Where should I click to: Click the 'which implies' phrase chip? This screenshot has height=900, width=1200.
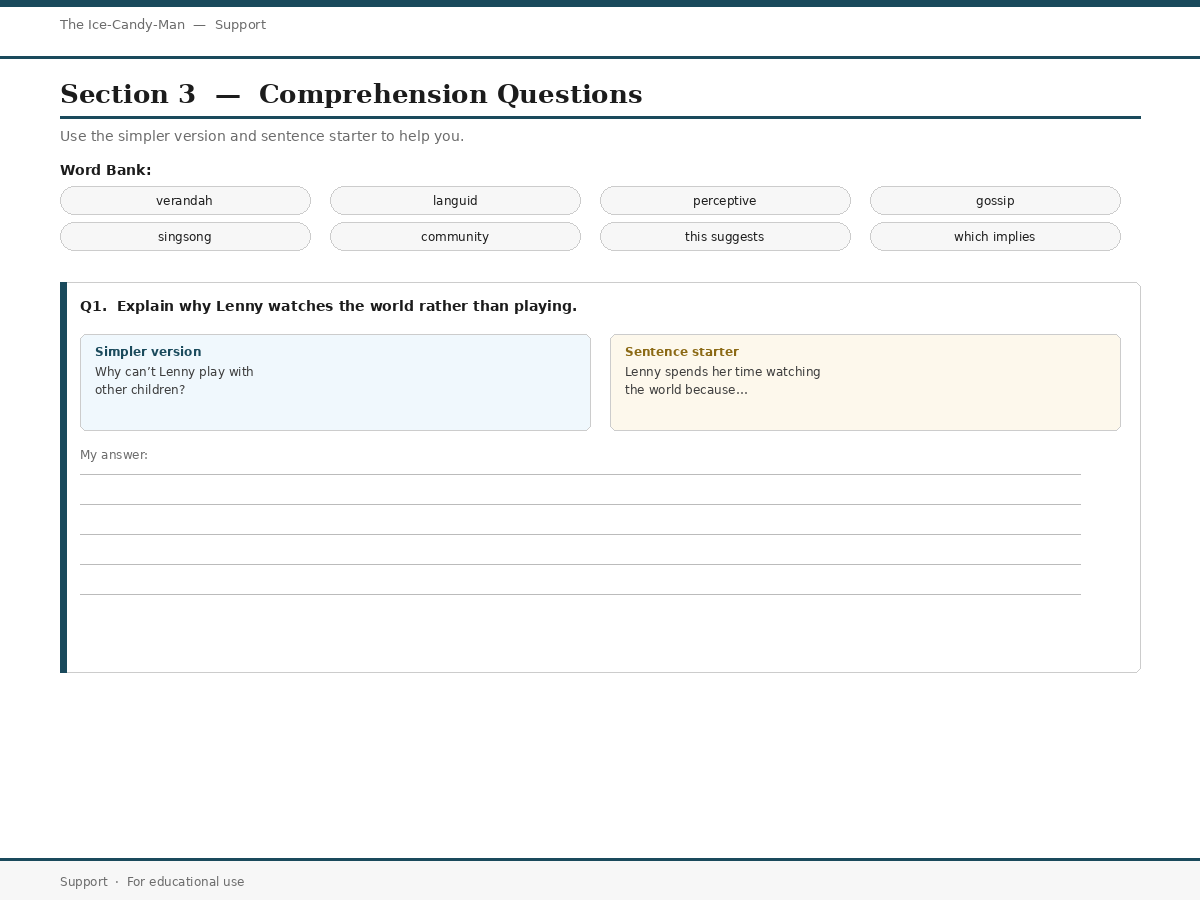995,237
